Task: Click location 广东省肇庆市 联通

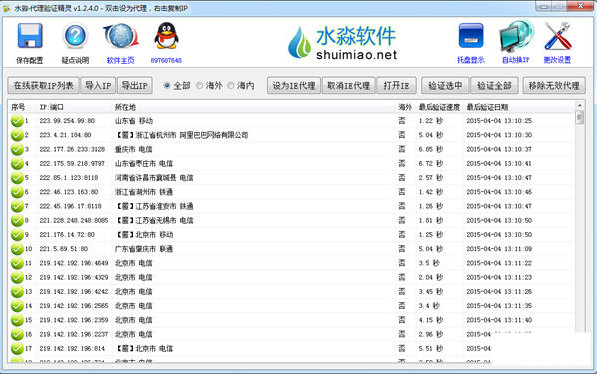Action: pos(144,249)
